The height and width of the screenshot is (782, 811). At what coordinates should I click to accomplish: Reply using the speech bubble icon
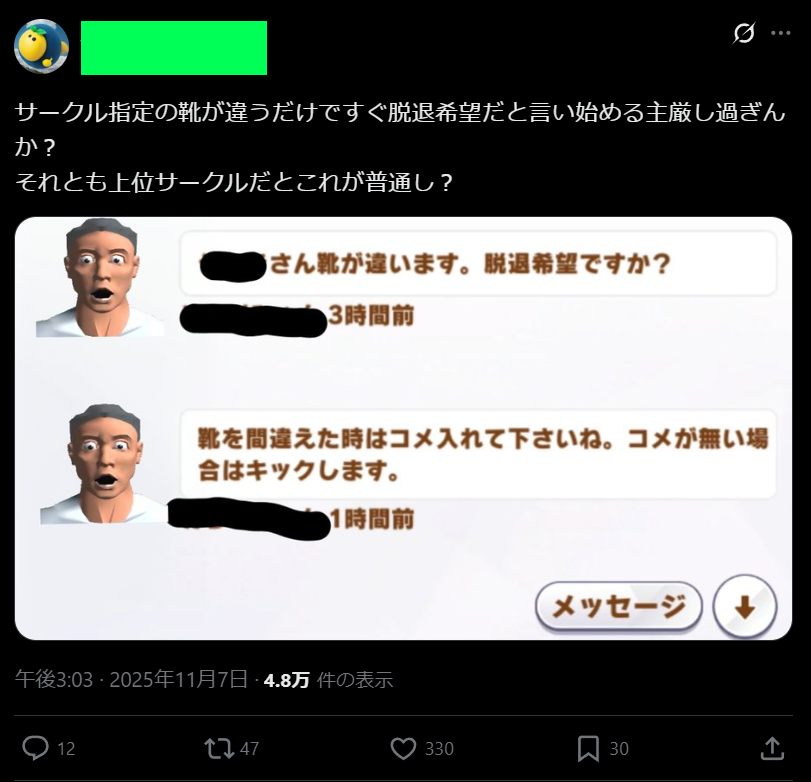tap(35, 748)
